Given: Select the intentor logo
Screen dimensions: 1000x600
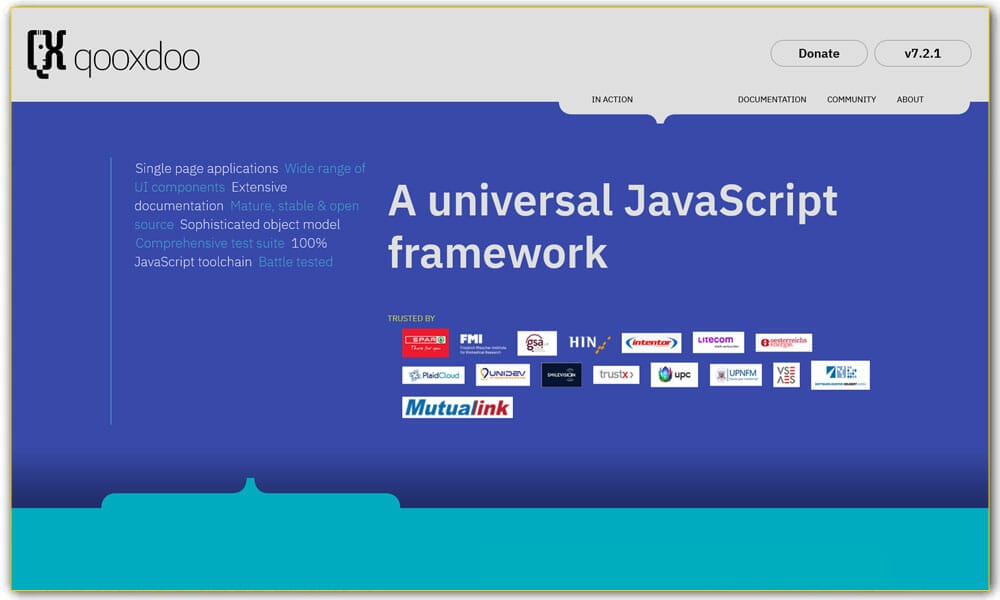Looking at the screenshot, I should (x=650, y=341).
